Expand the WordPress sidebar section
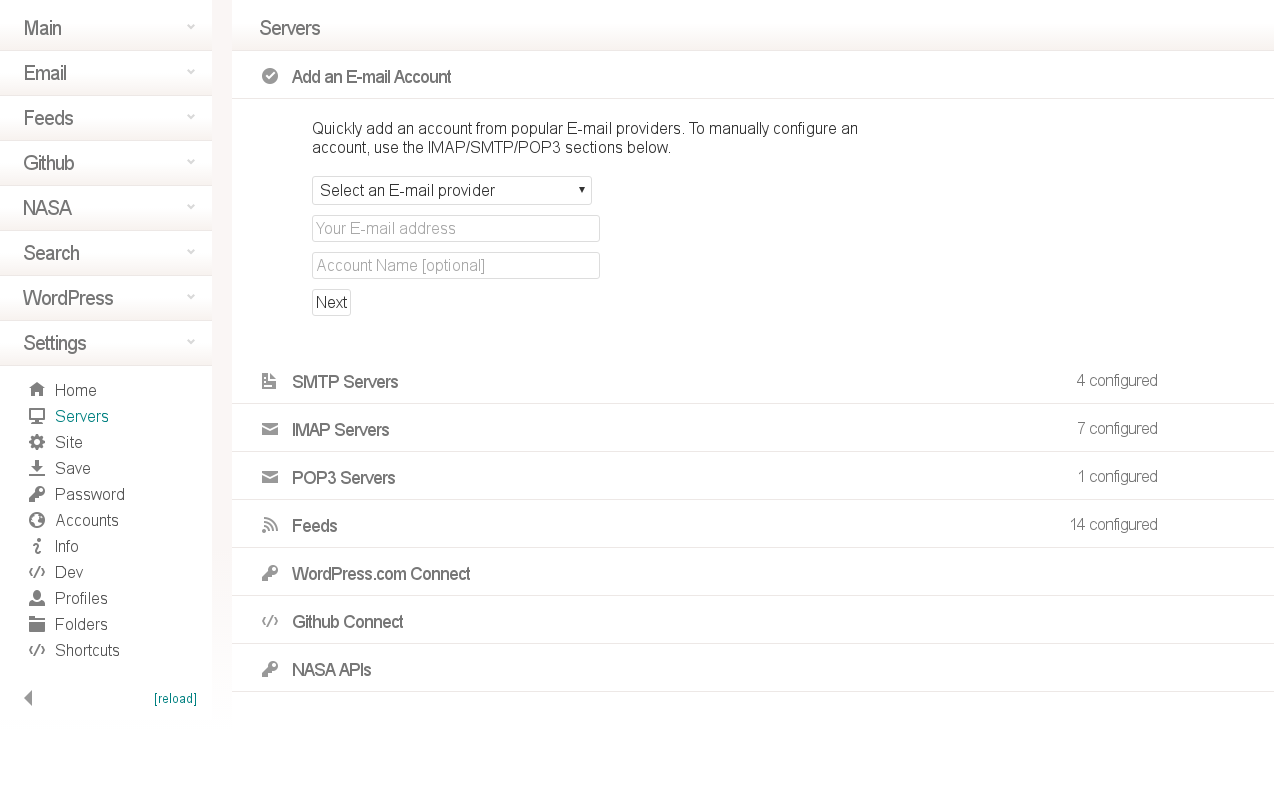The image size is (1274, 792). click(x=105, y=298)
